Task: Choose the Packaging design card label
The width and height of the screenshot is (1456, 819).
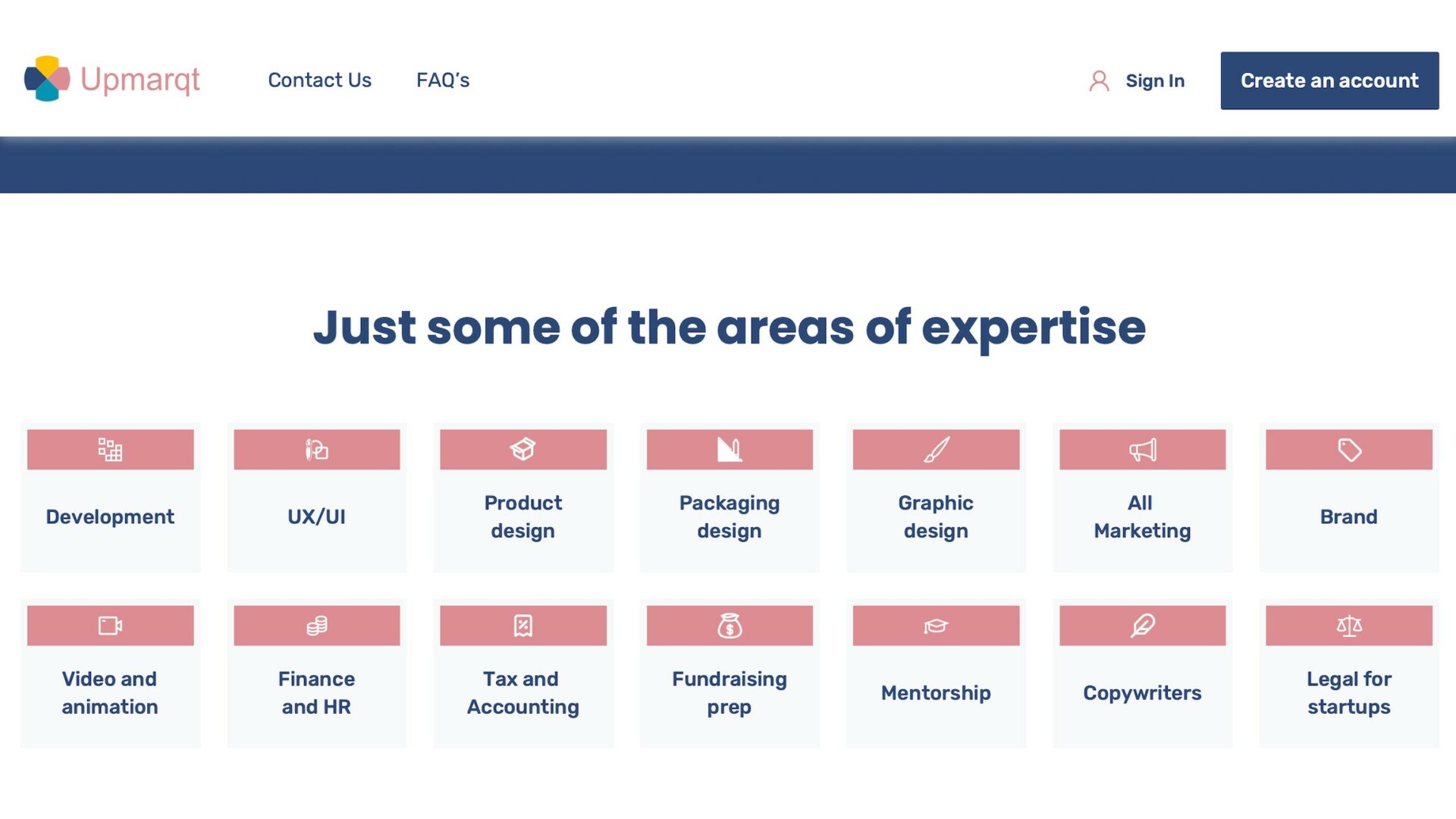Action: coord(729,516)
